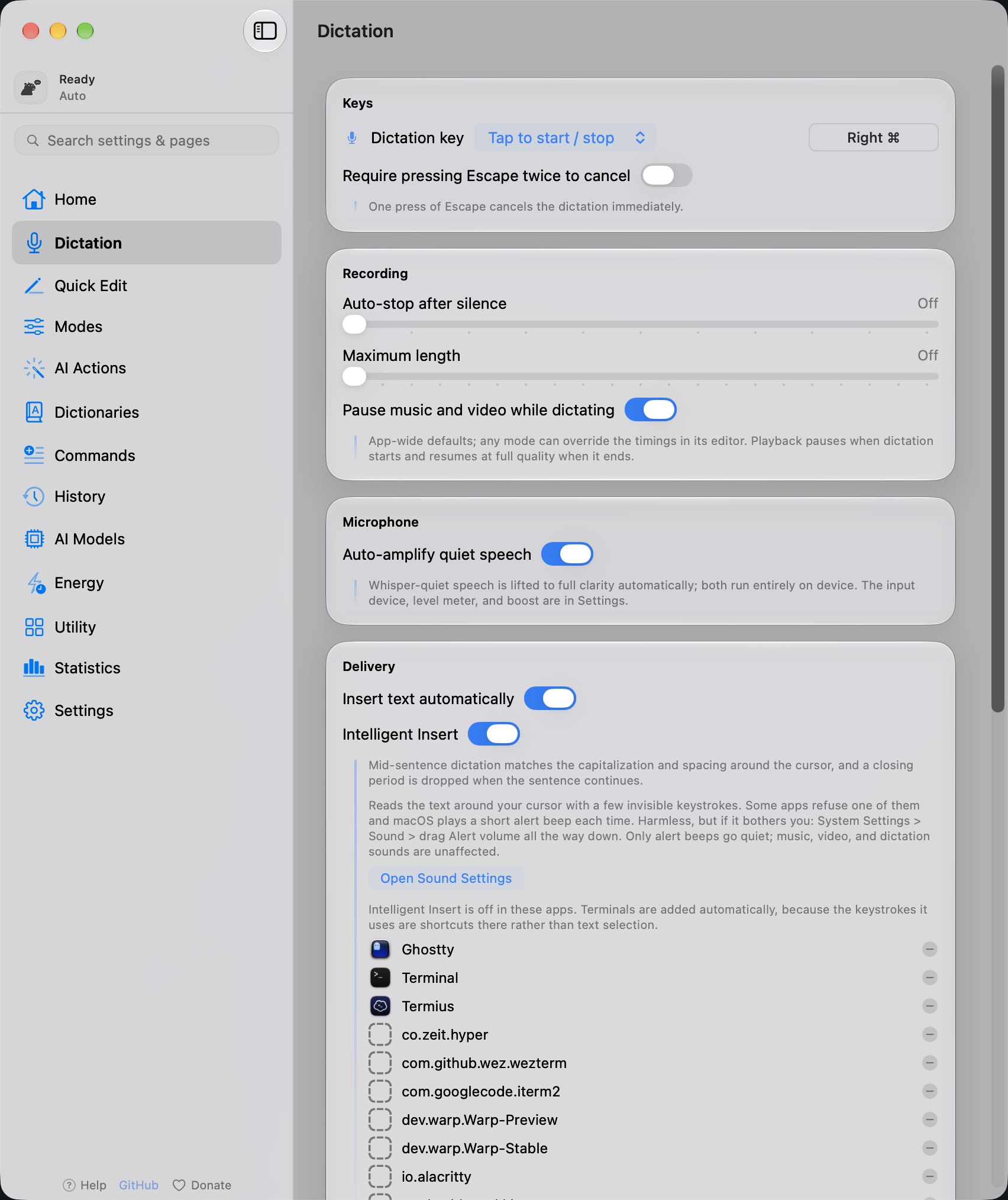Click the Auto-stop after silence slider handle
Screen dimensions: 1008x1200
(x=354, y=324)
